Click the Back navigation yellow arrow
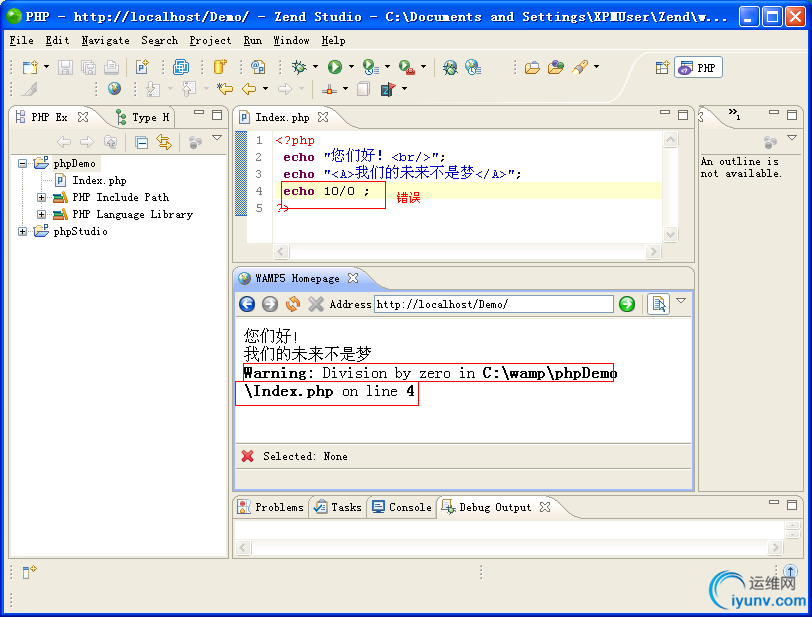812x617 pixels. pyautogui.click(x=249, y=89)
